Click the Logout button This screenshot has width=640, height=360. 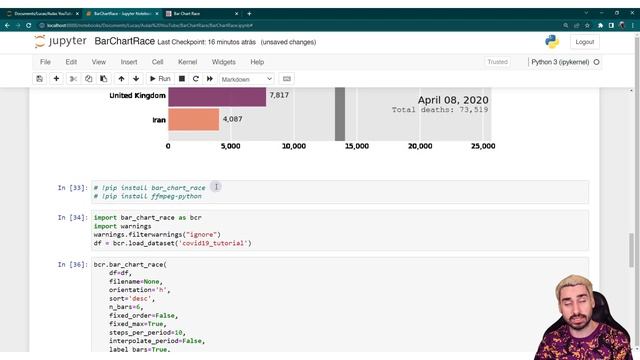(x=584, y=42)
